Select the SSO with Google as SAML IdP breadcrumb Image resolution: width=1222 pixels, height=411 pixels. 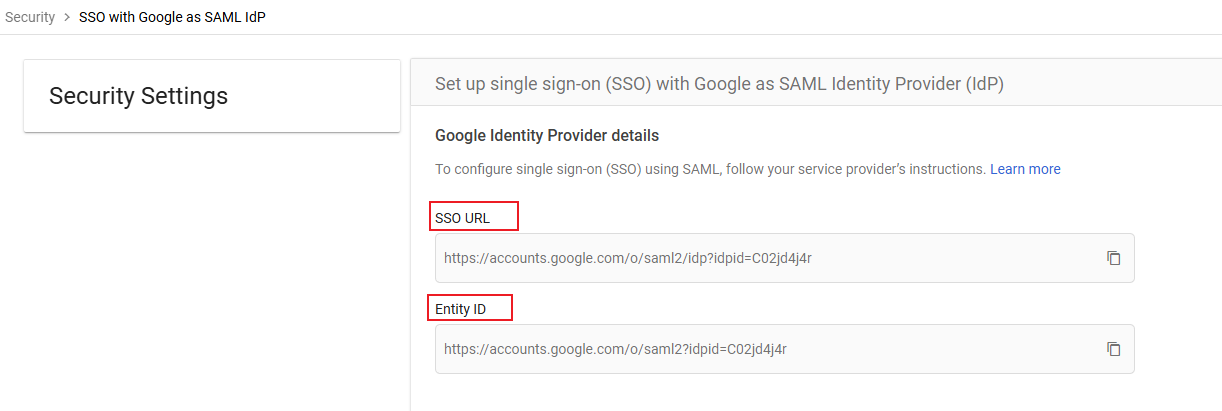click(172, 18)
